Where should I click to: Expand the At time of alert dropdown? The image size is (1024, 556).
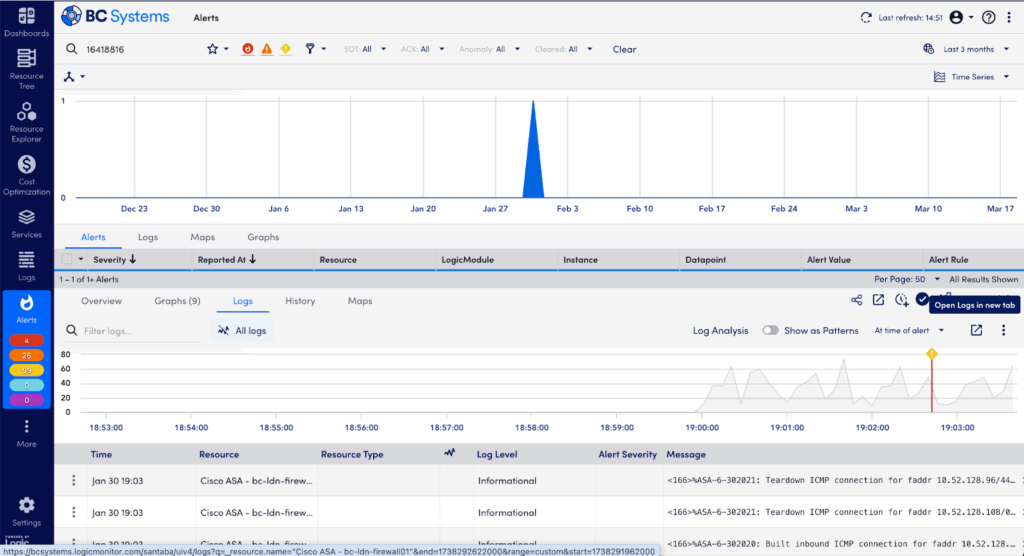909,331
